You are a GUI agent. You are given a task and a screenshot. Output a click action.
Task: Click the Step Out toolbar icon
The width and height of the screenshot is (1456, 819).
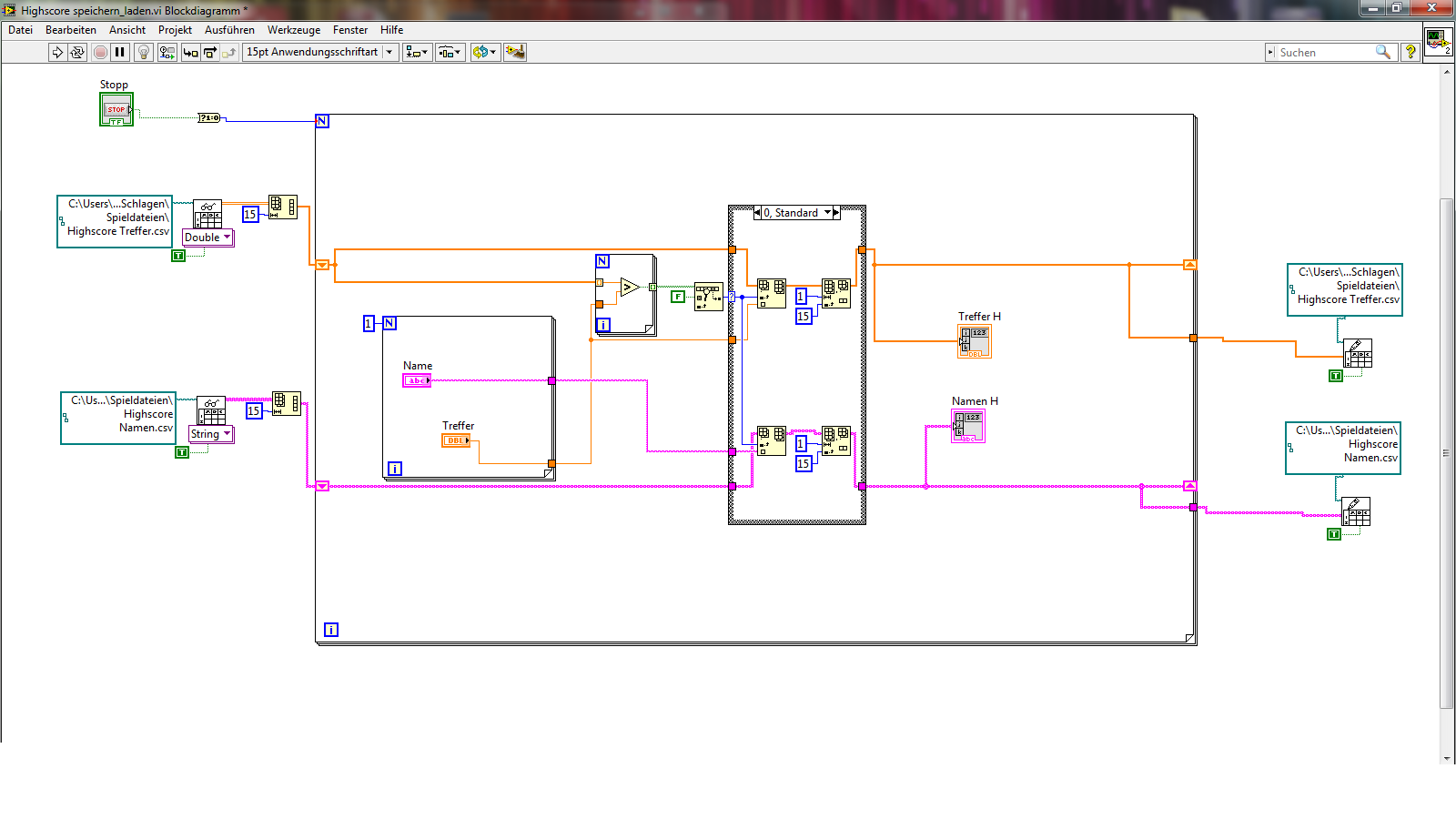tap(228, 53)
